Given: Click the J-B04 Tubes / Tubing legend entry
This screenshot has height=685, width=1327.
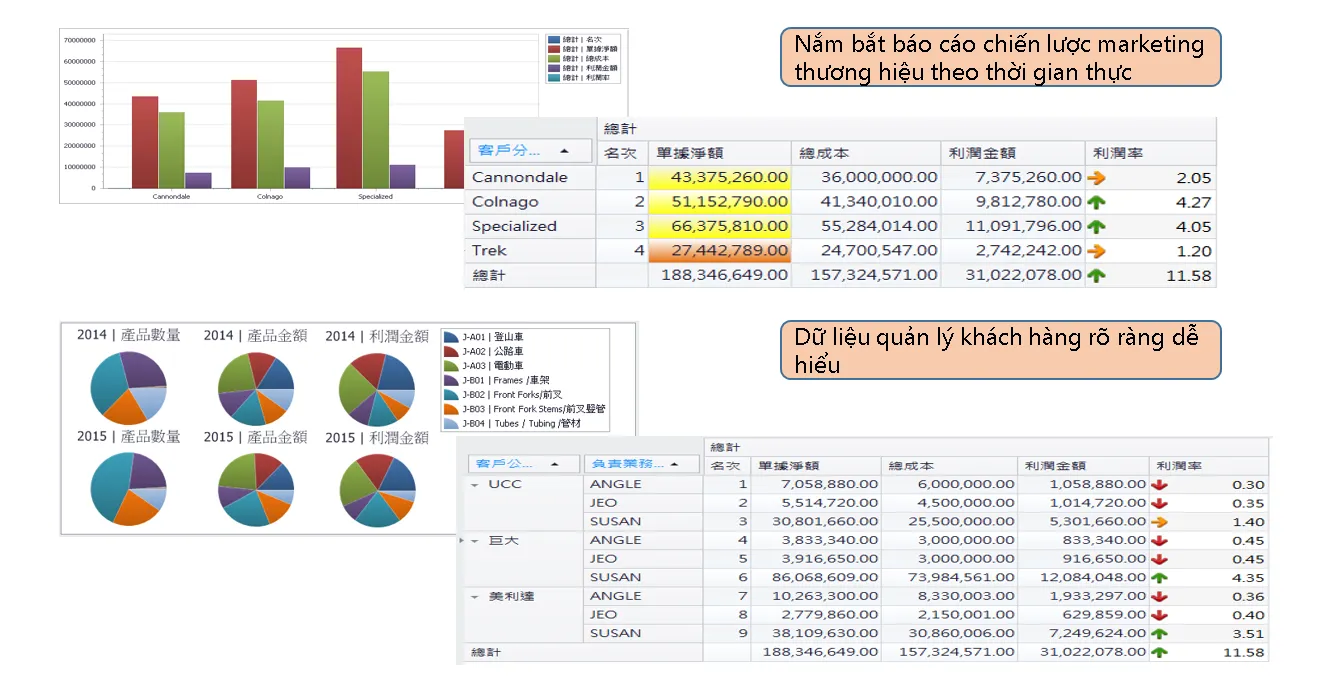Looking at the screenshot, I should 513,423.
